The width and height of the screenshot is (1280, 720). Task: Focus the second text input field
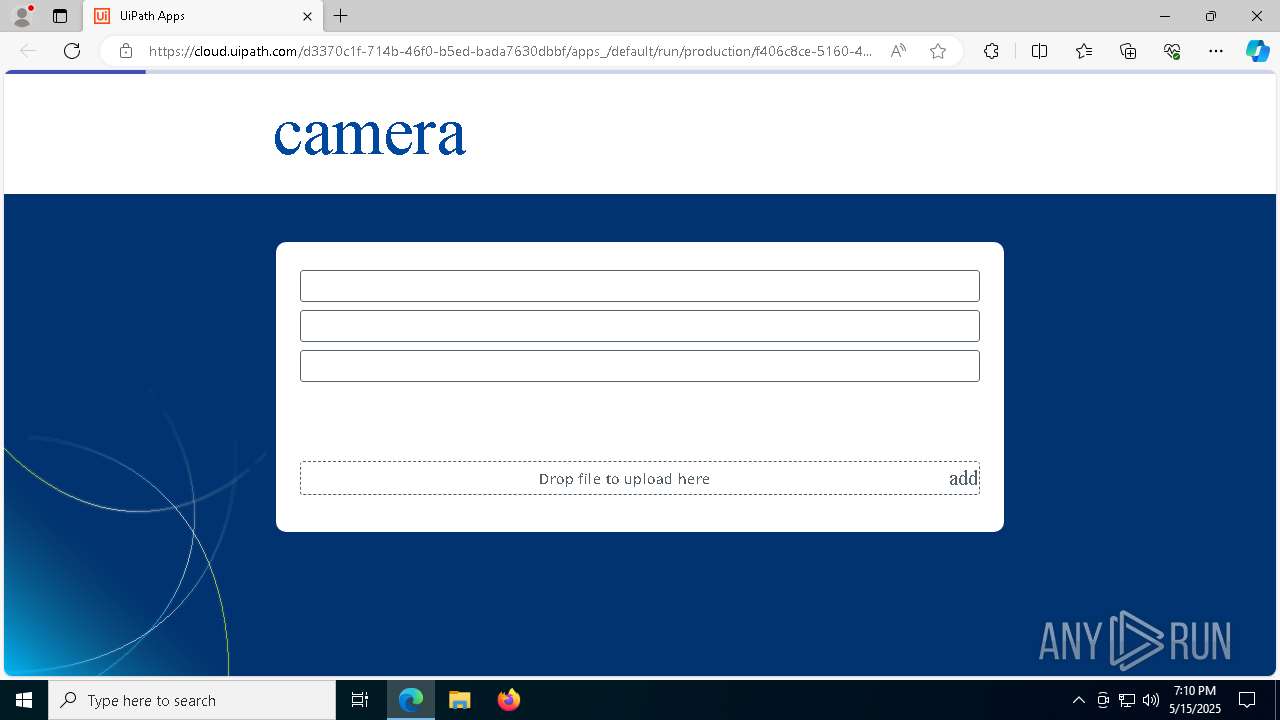(640, 326)
